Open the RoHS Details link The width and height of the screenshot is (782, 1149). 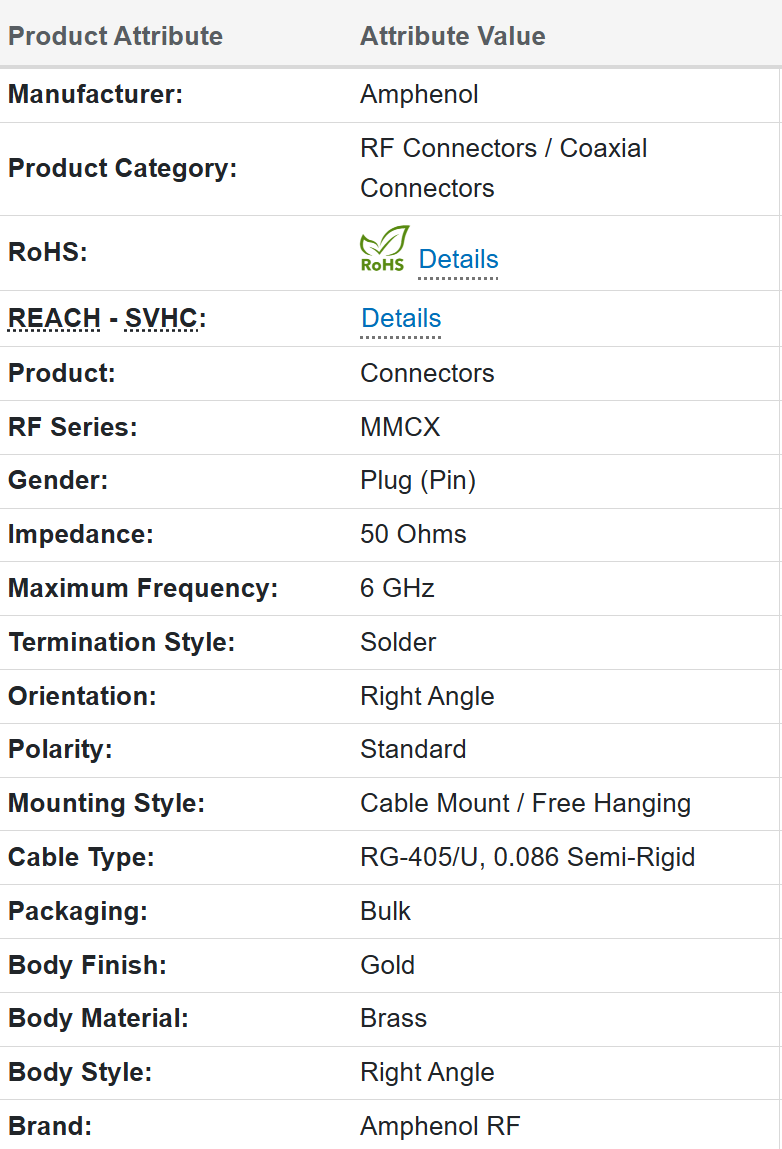point(458,259)
